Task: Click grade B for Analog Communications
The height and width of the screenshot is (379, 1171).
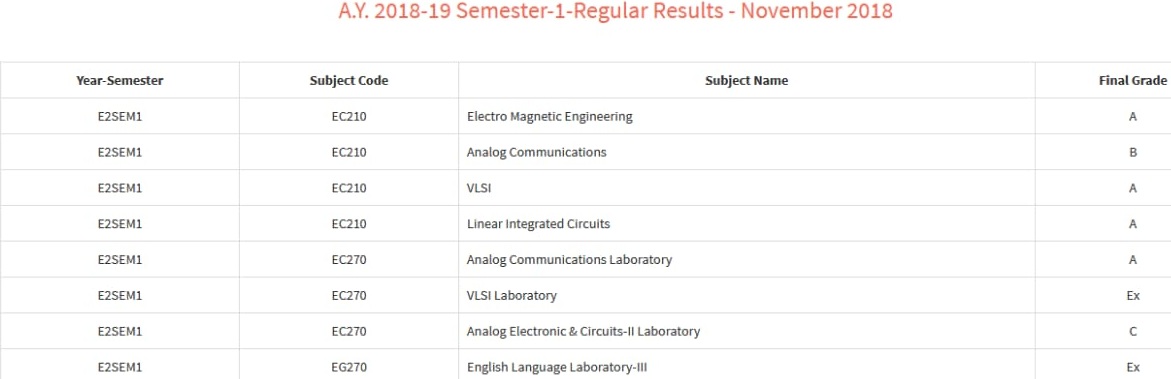Action: click(x=1133, y=152)
